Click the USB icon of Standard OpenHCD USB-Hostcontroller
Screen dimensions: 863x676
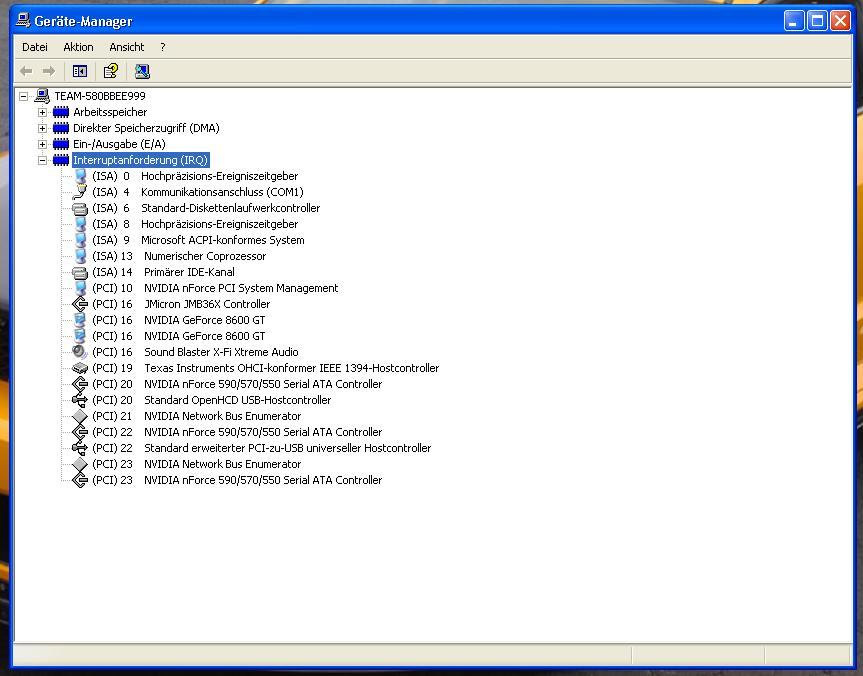click(x=80, y=400)
